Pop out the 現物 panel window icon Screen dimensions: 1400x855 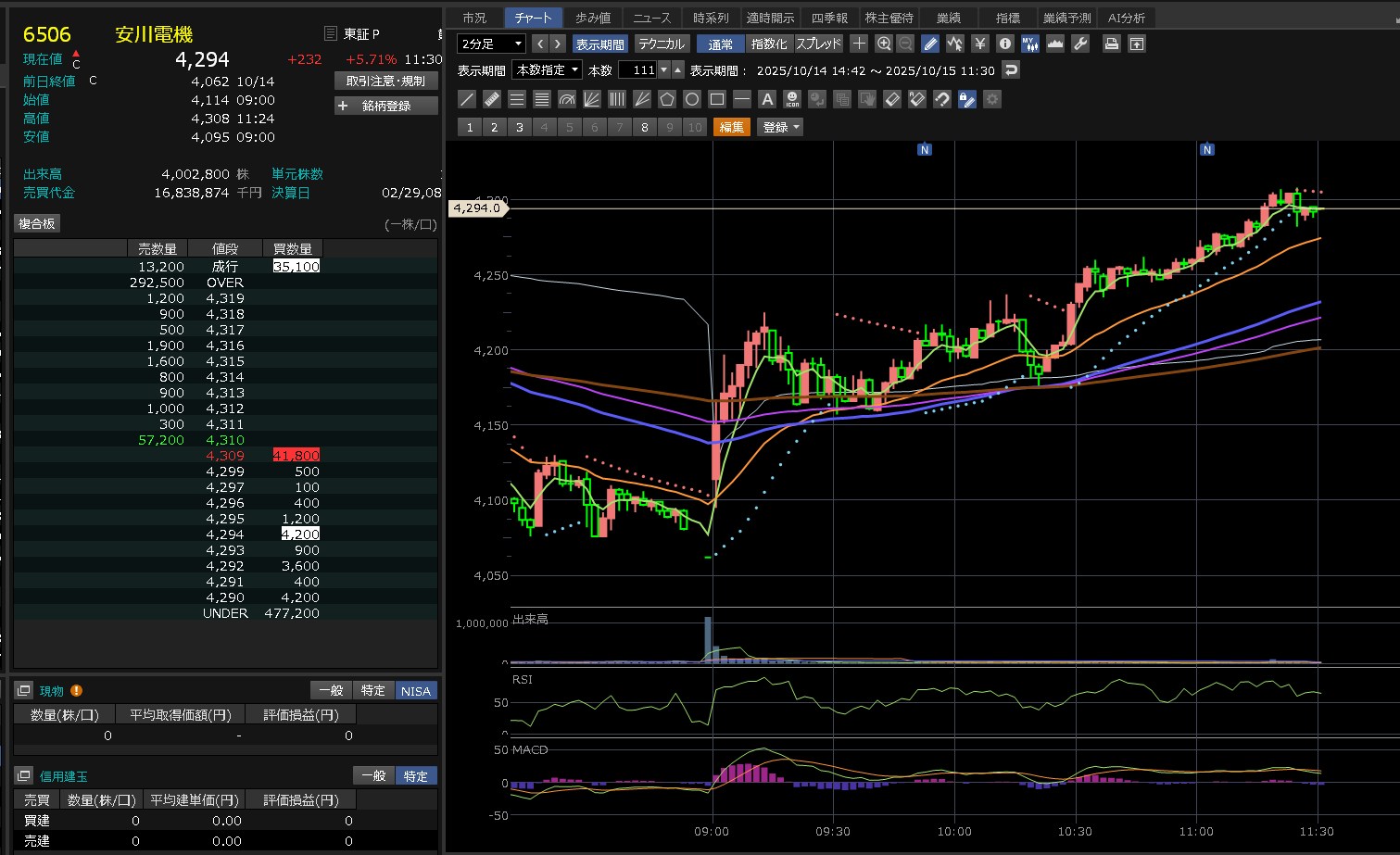click(x=24, y=690)
